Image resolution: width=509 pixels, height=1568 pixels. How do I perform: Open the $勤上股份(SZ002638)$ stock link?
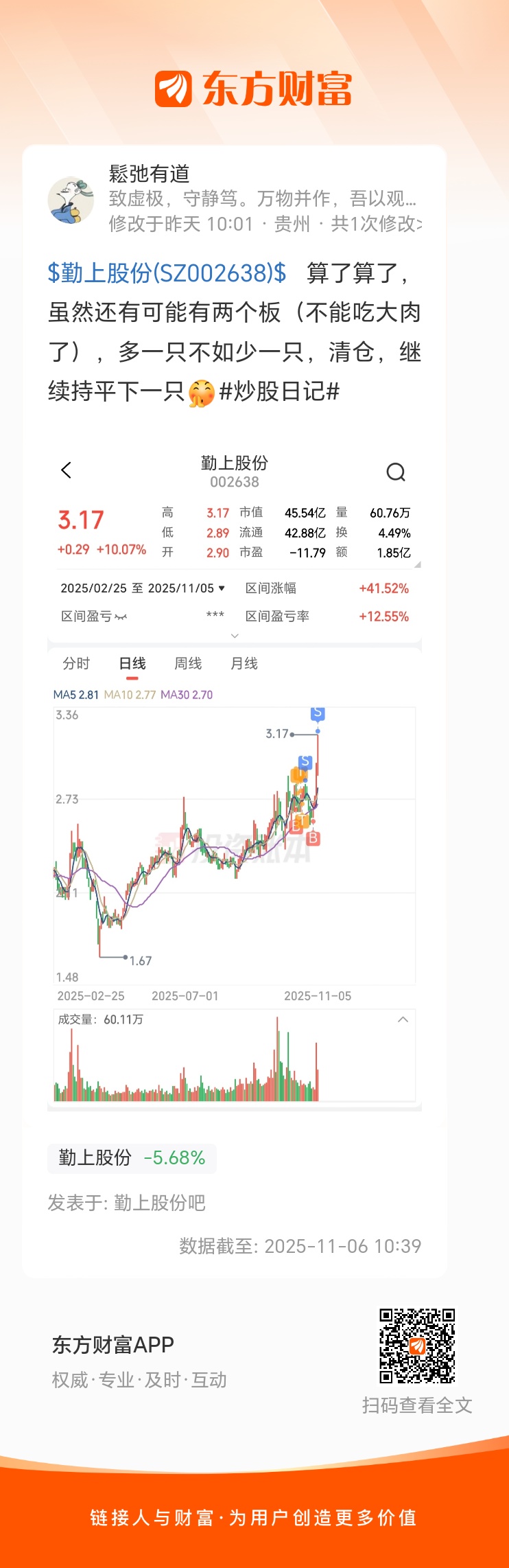(x=167, y=273)
